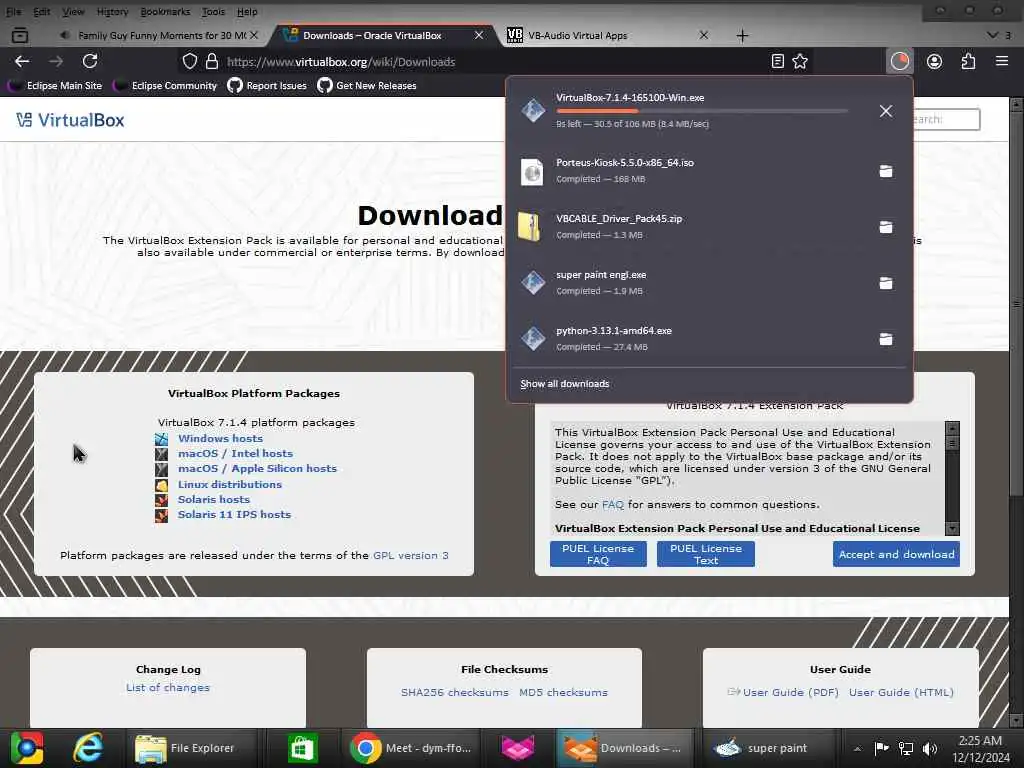
Task: Click PUEL License FAQ button
Action: click(x=598, y=554)
